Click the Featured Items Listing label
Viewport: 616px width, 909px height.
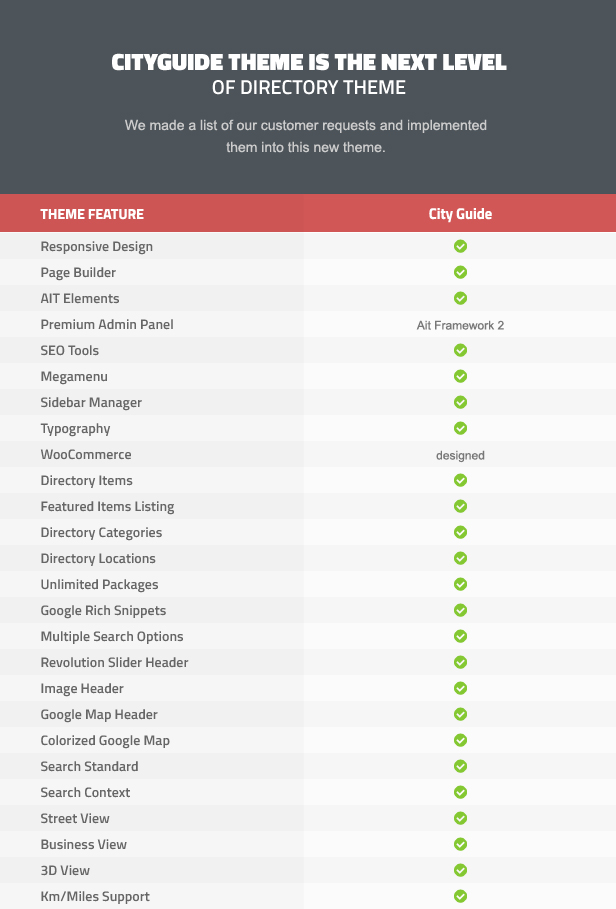107,507
